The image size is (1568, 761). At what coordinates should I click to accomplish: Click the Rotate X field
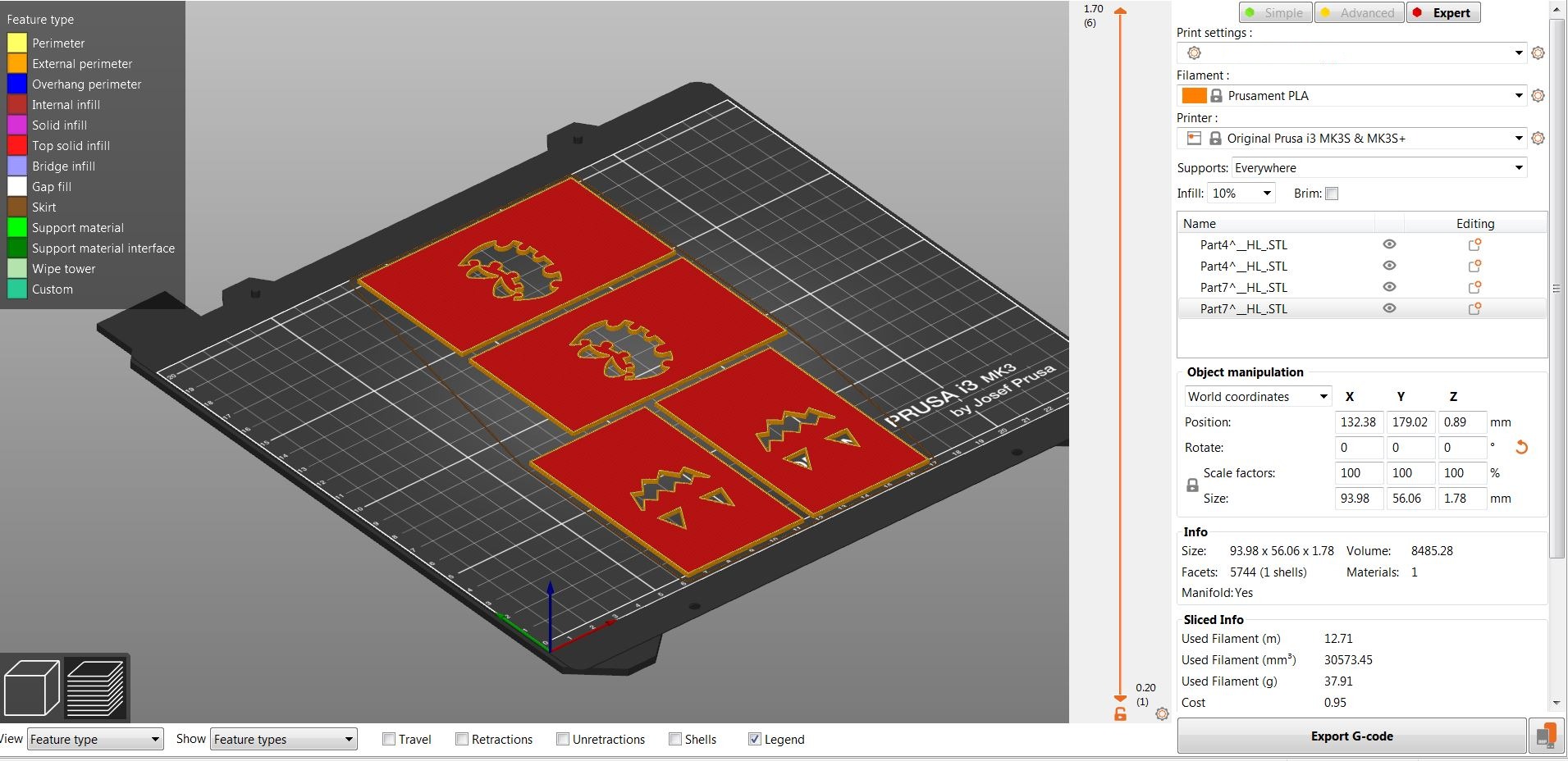(1359, 448)
